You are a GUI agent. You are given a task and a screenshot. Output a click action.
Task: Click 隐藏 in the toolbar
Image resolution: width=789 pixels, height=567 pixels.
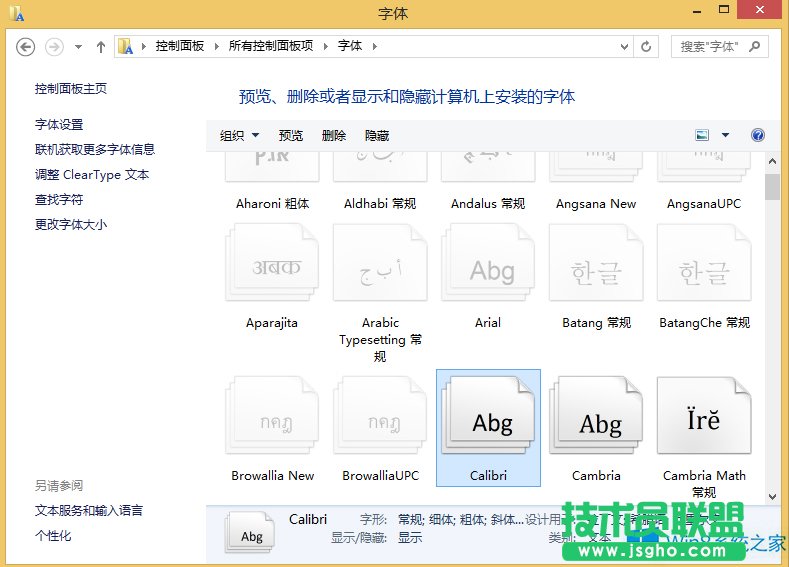click(377, 135)
